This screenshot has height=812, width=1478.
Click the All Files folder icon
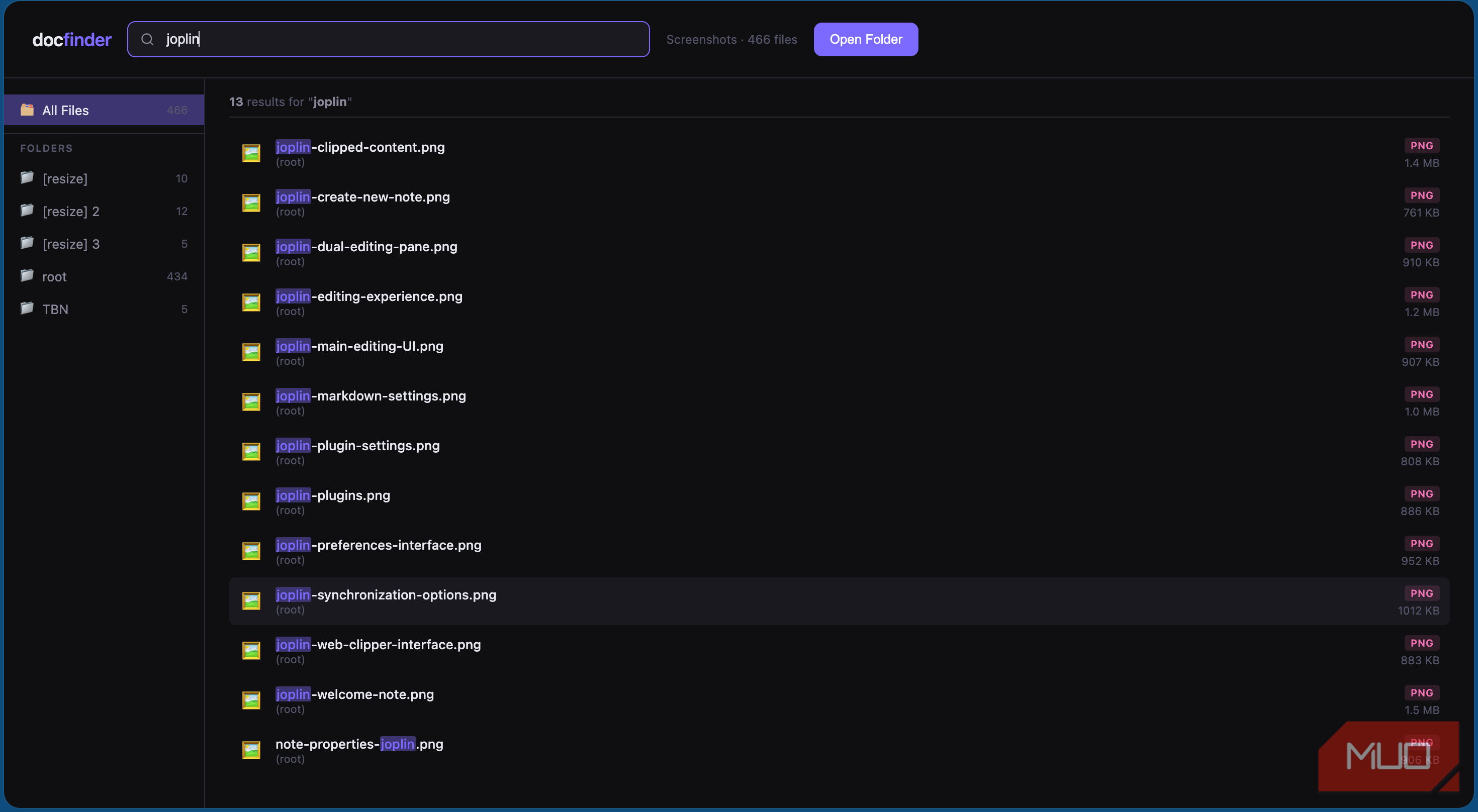(27, 110)
